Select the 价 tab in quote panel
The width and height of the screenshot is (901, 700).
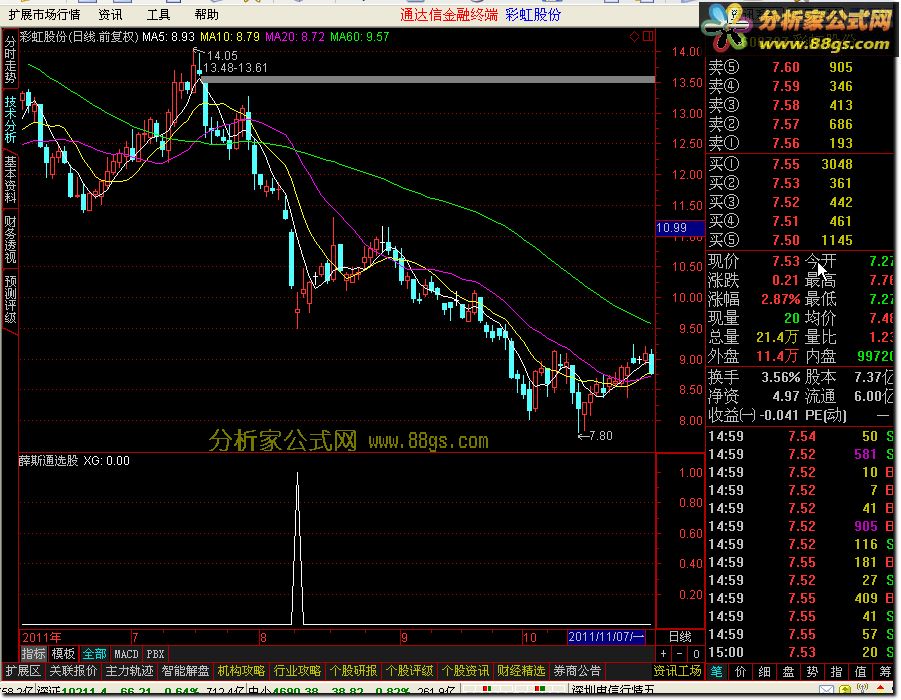740,671
